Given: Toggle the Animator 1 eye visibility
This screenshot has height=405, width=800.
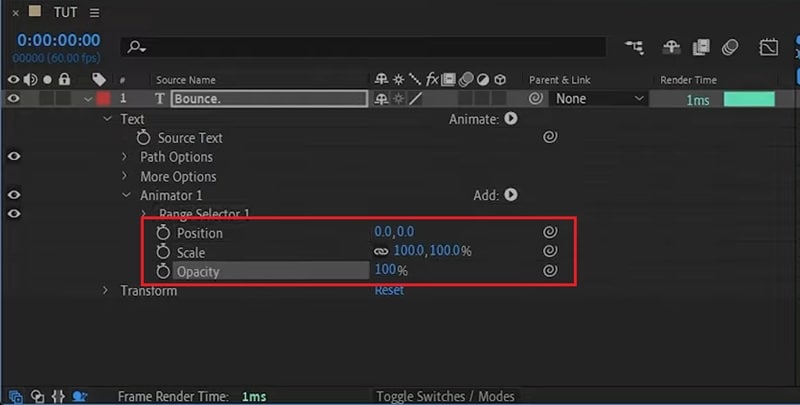Looking at the screenshot, I should click(14, 195).
